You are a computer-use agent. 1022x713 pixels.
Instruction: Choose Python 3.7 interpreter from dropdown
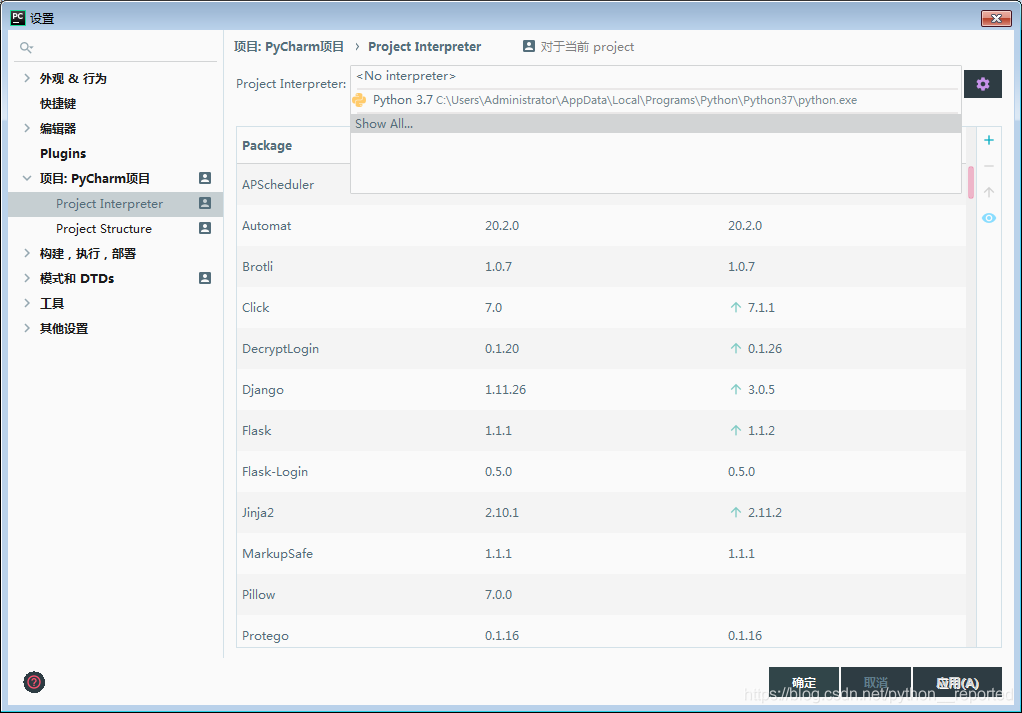pos(656,100)
